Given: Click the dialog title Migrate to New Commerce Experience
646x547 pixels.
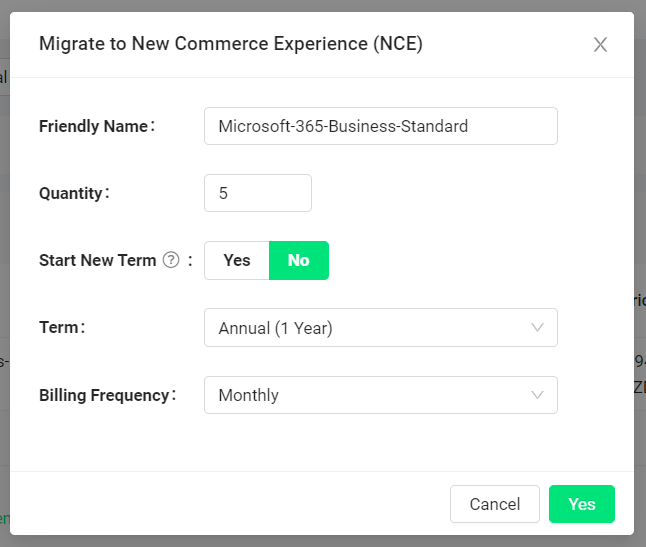Looking at the screenshot, I should click(231, 44).
